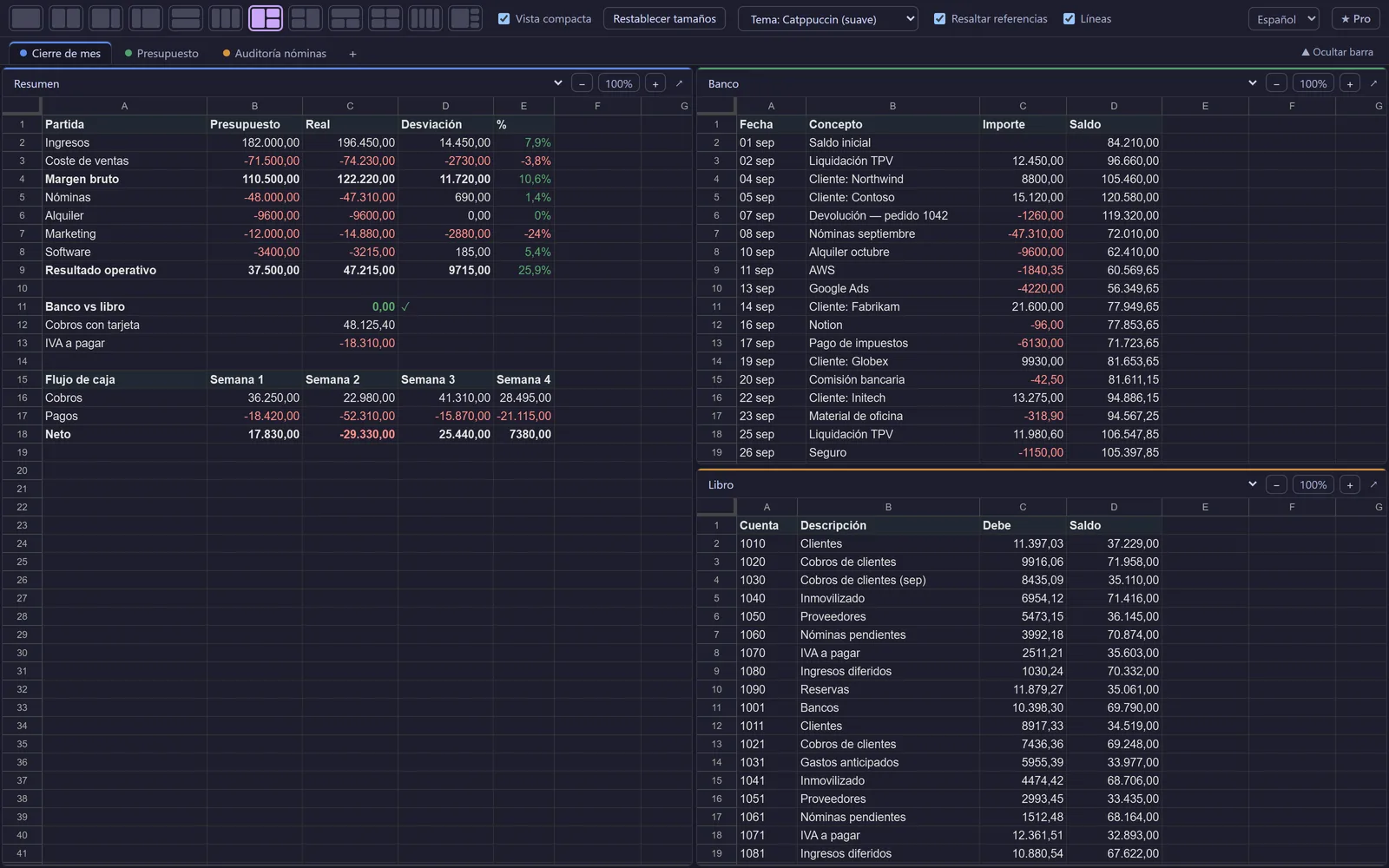Select the single-pane layout icon
The height and width of the screenshot is (868, 1389).
coord(26,18)
